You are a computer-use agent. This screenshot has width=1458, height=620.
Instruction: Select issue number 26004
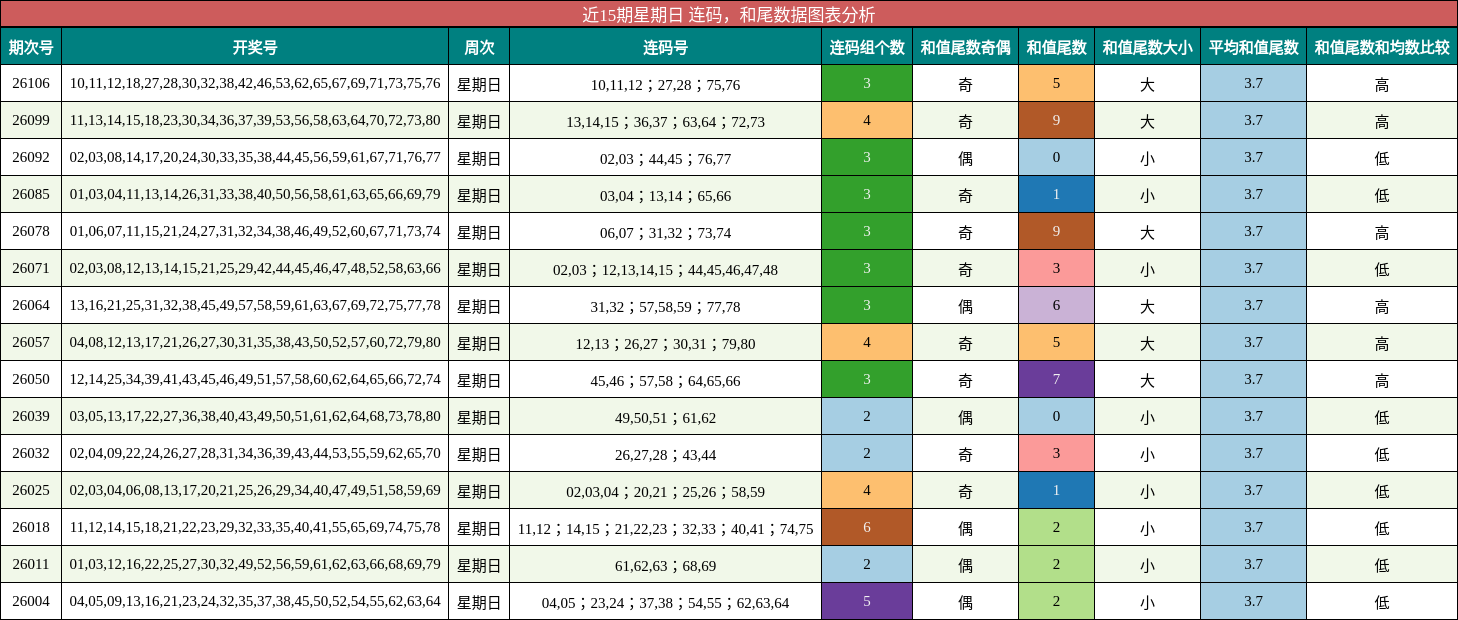click(31, 601)
